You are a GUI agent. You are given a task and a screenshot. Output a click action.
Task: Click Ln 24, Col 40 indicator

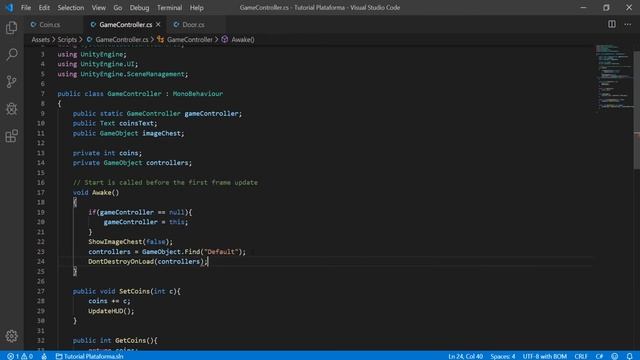[465, 356]
